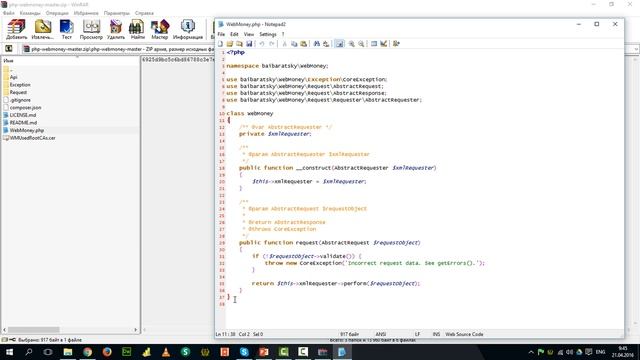
Task: Select composer.json in WinRAR list
Action: pyautogui.click(x=25, y=108)
